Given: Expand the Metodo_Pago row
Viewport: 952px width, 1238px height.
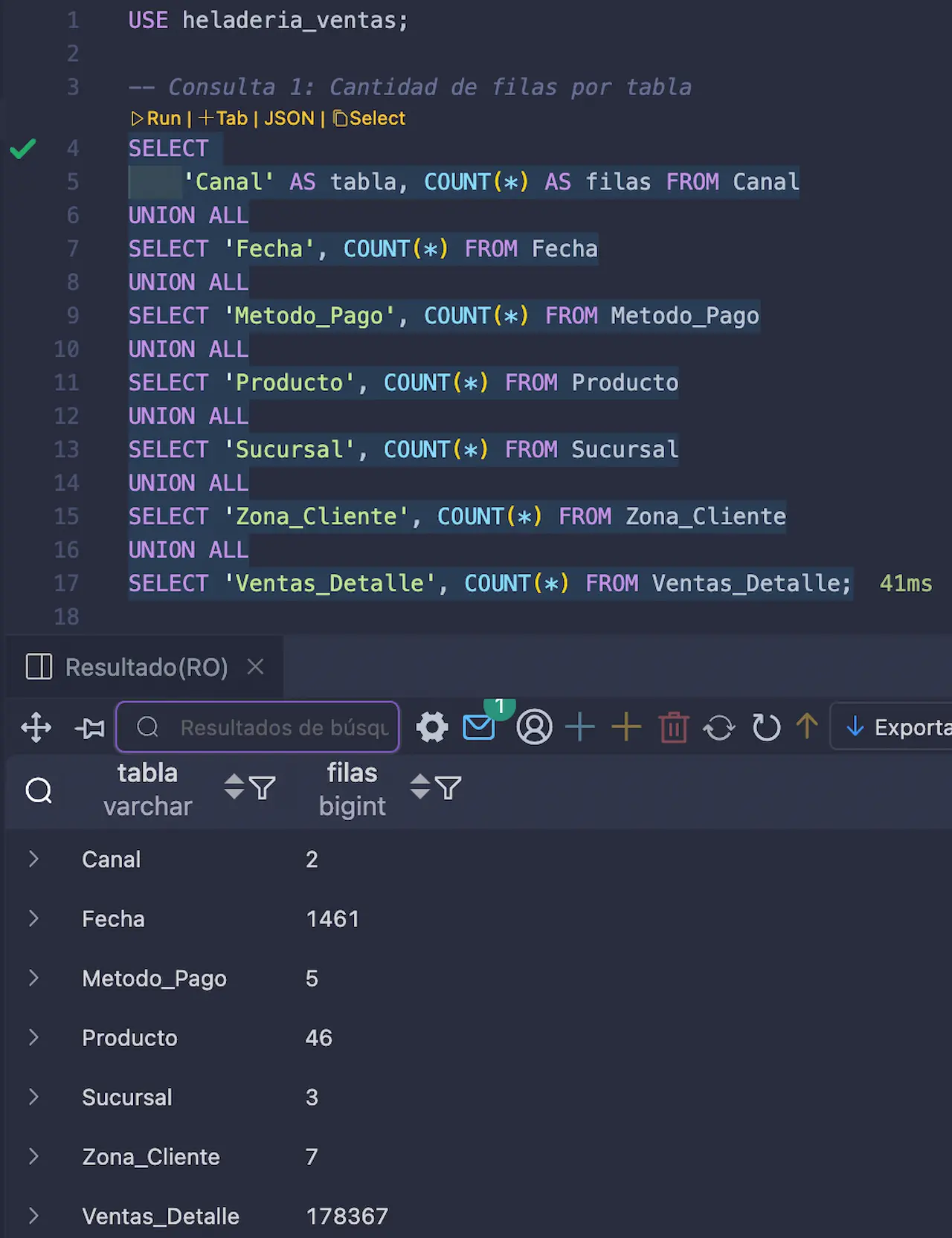Looking at the screenshot, I should [33, 978].
